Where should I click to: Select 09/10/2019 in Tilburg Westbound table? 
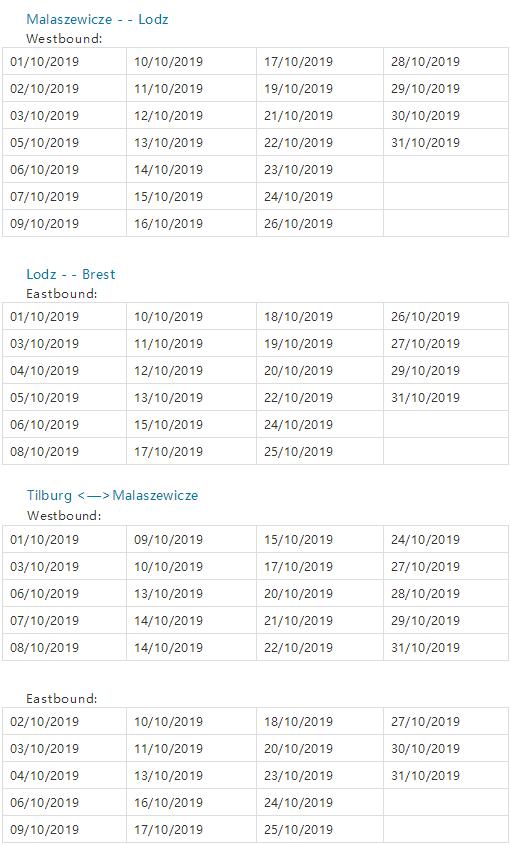[168, 539]
